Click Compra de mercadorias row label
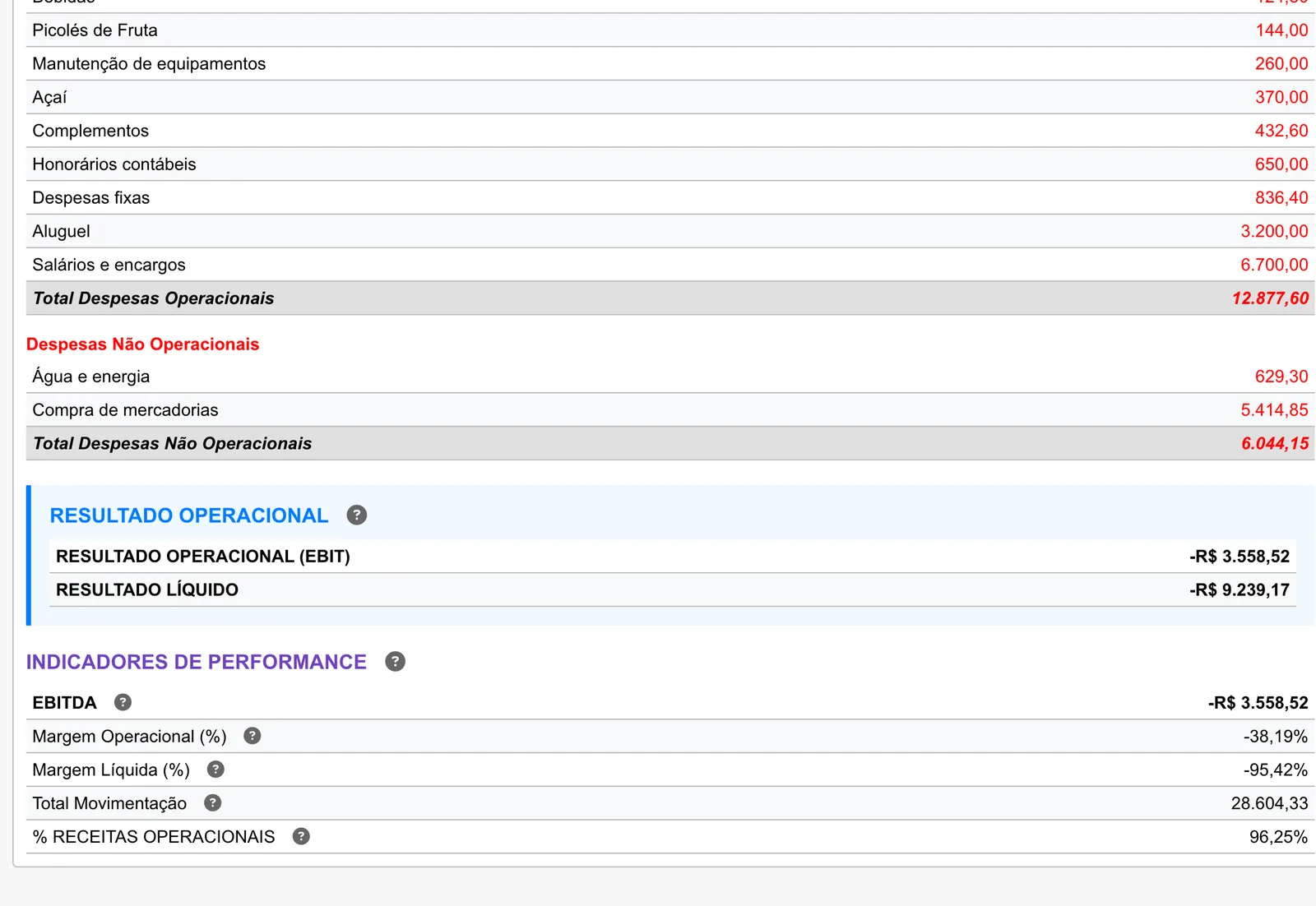The image size is (1316, 906). point(125,410)
